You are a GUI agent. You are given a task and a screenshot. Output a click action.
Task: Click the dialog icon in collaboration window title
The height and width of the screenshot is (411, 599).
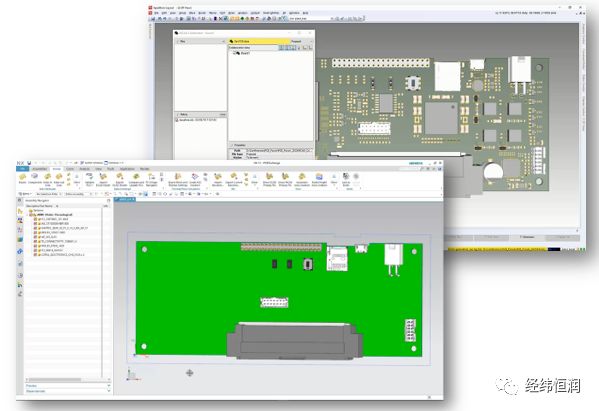coord(176,33)
